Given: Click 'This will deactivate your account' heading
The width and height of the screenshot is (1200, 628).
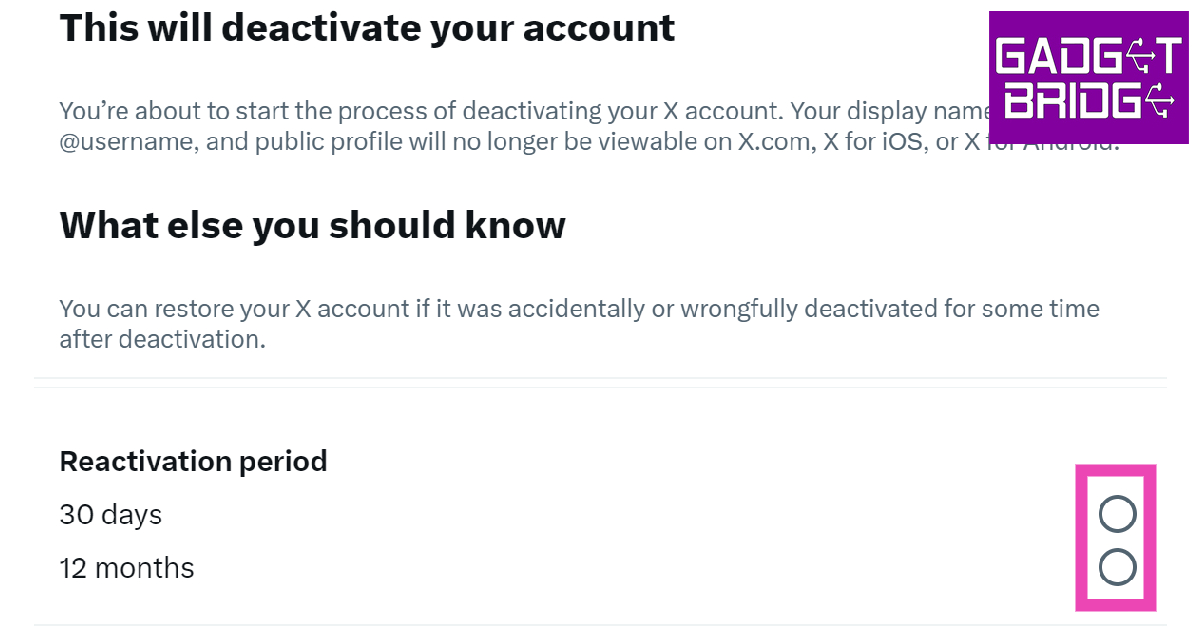Looking at the screenshot, I should point(367,28).
